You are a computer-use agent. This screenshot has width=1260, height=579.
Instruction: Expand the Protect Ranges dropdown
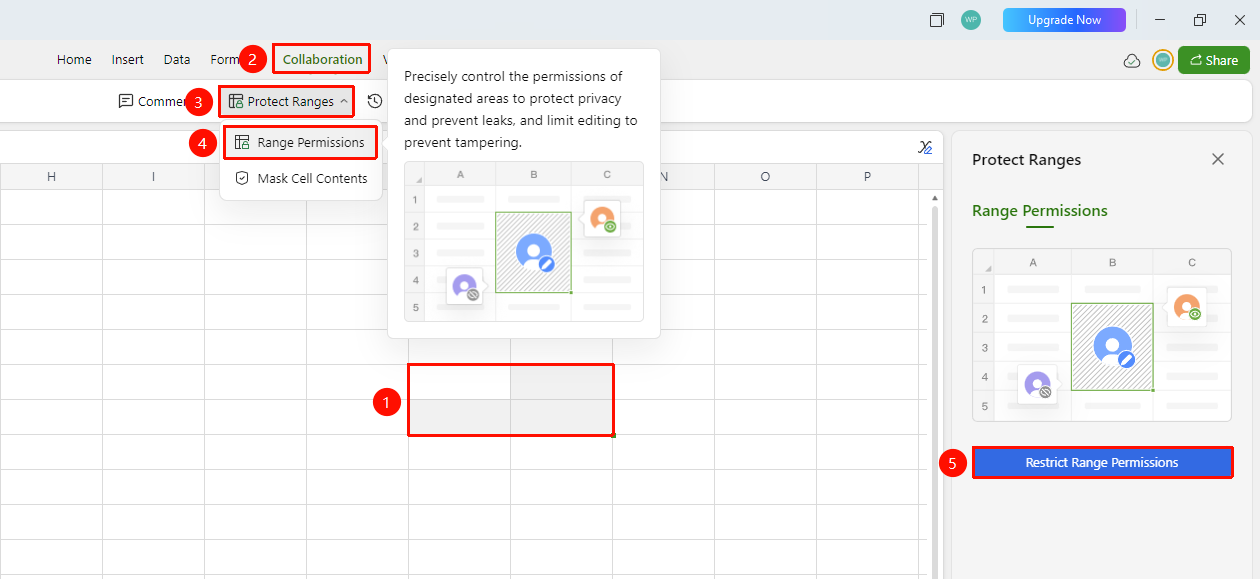[x=288, y=101]
